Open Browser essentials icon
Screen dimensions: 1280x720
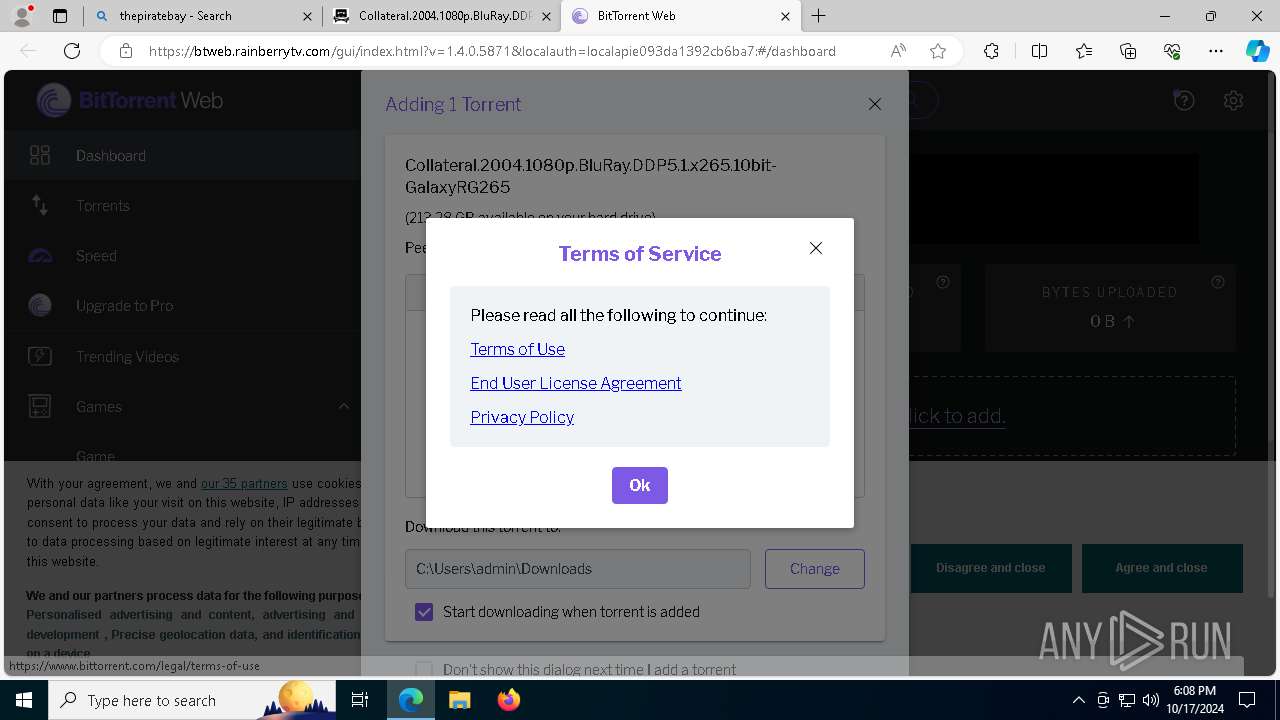coord(1172,51)
